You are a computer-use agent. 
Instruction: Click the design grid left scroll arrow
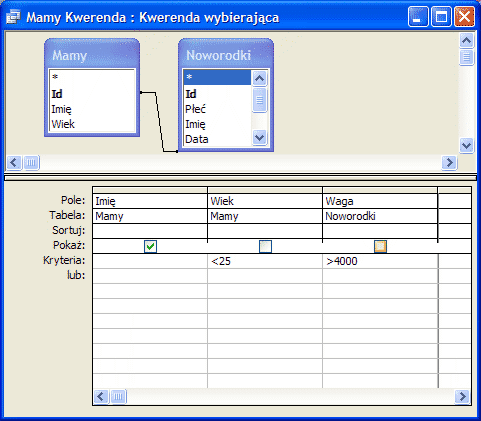[101, 397]
